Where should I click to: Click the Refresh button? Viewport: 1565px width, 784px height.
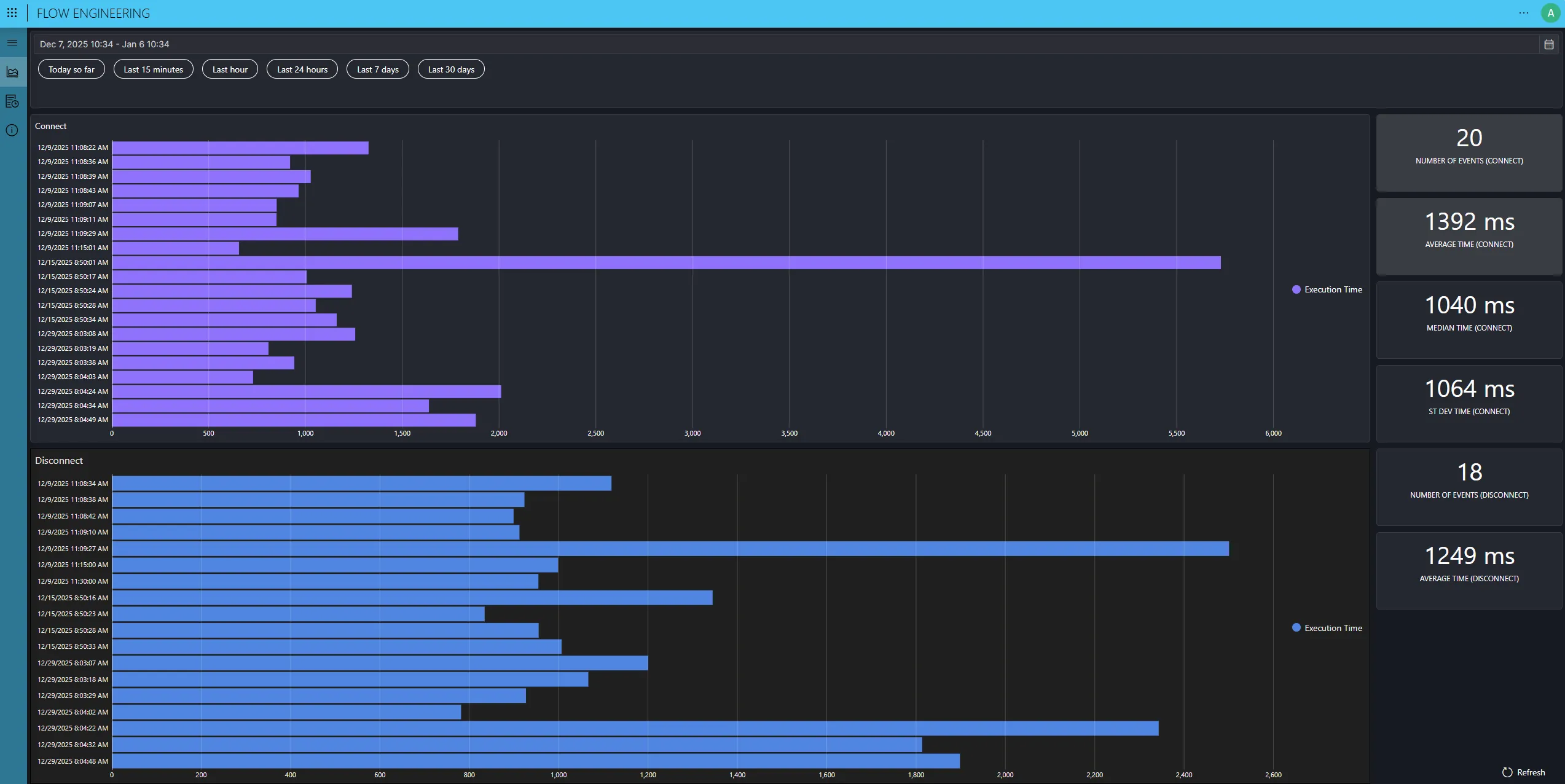pyautogui.click(x=1523, y=772)
